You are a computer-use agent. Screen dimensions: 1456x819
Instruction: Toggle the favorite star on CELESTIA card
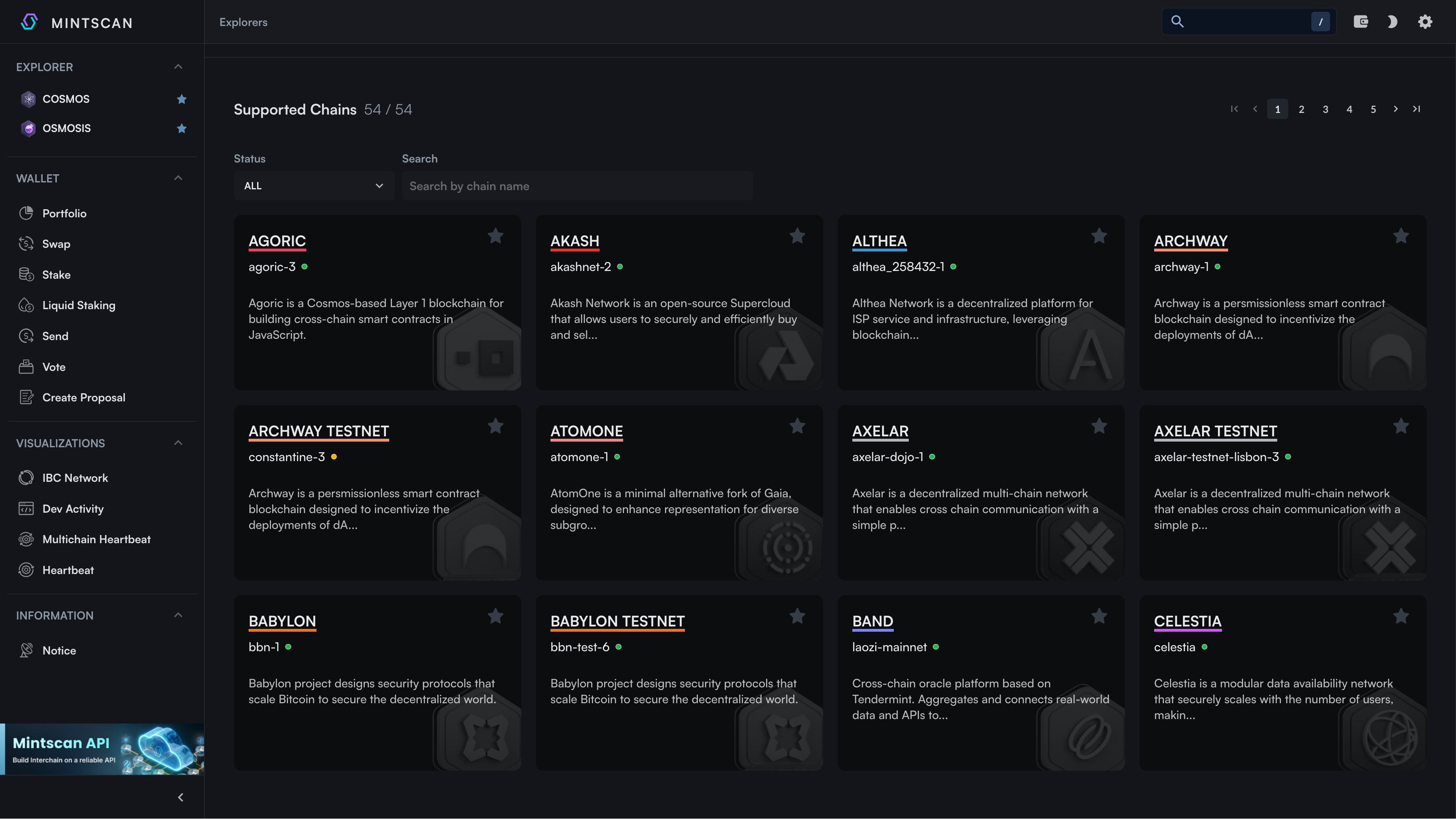[x=1401, y=616]
